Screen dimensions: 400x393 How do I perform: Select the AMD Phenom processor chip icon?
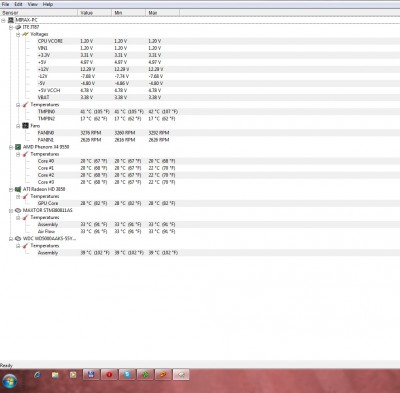pyautogui.click(x=18, y=147)
